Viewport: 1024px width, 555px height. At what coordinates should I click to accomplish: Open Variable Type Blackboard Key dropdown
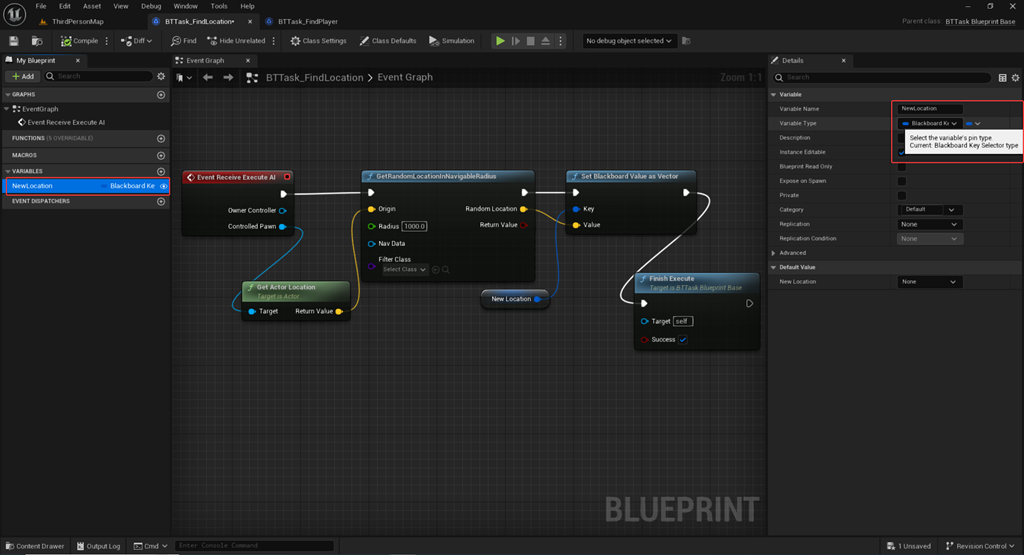pos(929,123)
